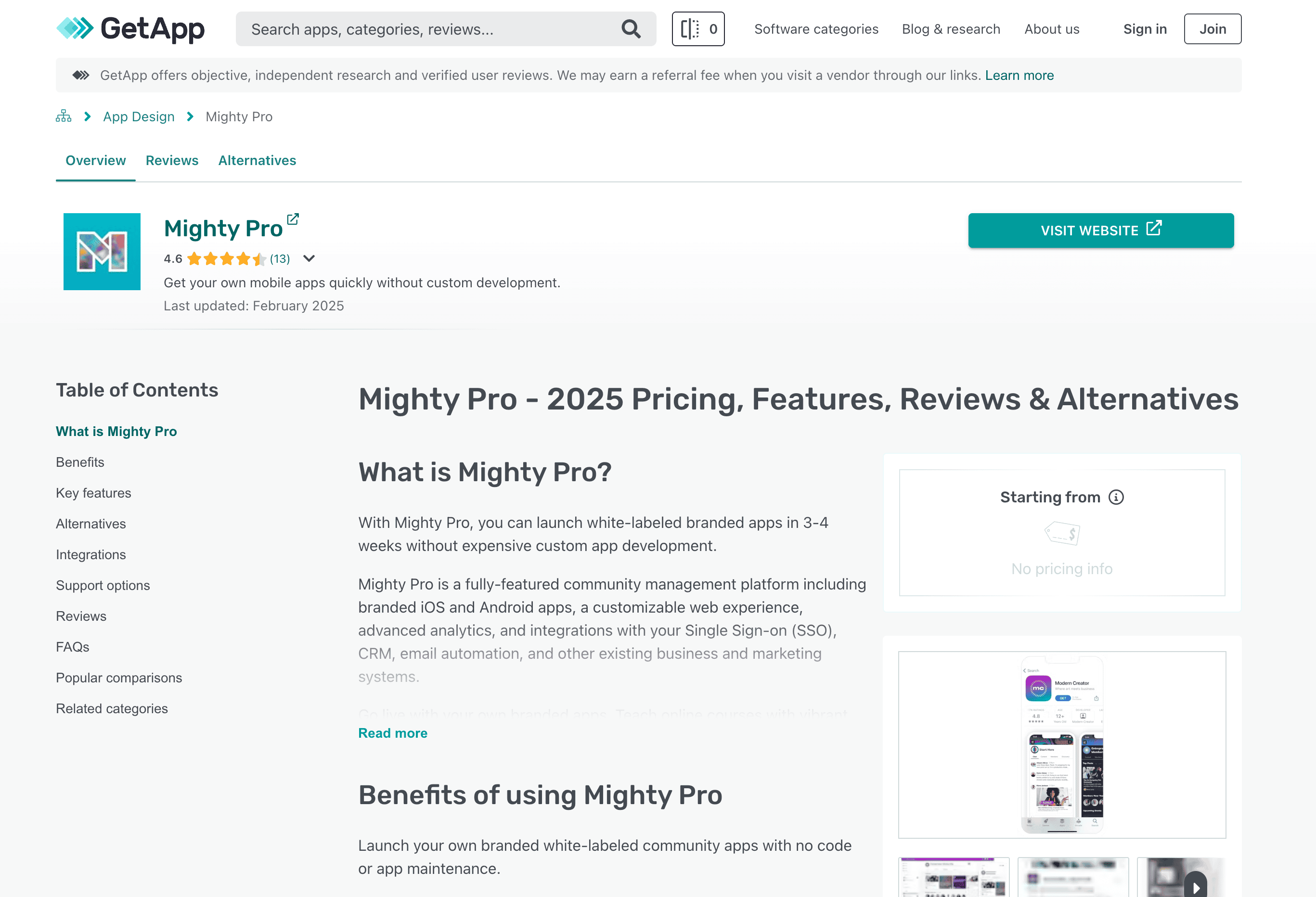Click the search magnifier icon
1316x897 pixels.
click(x=631, y=29)
